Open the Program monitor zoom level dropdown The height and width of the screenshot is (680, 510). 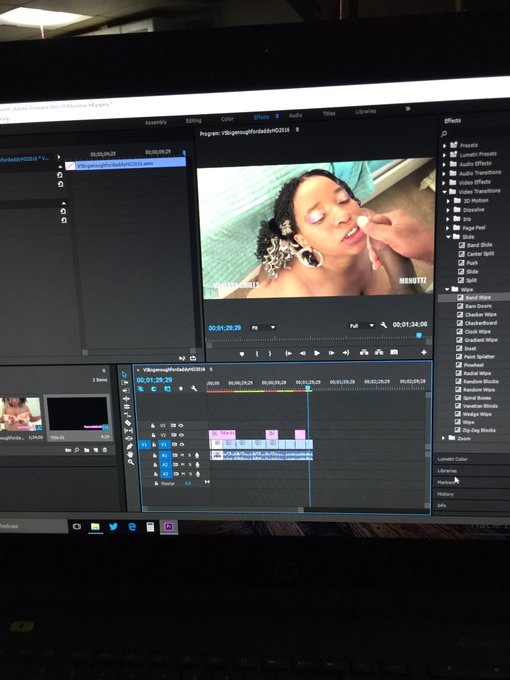point(263,328)
